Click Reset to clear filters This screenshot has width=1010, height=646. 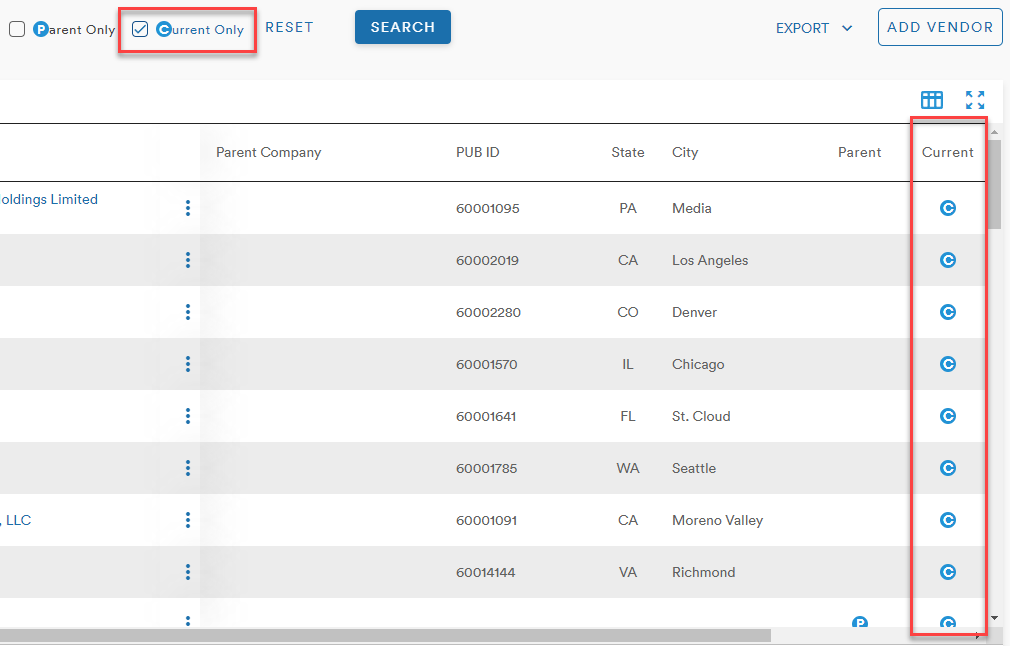289,28
